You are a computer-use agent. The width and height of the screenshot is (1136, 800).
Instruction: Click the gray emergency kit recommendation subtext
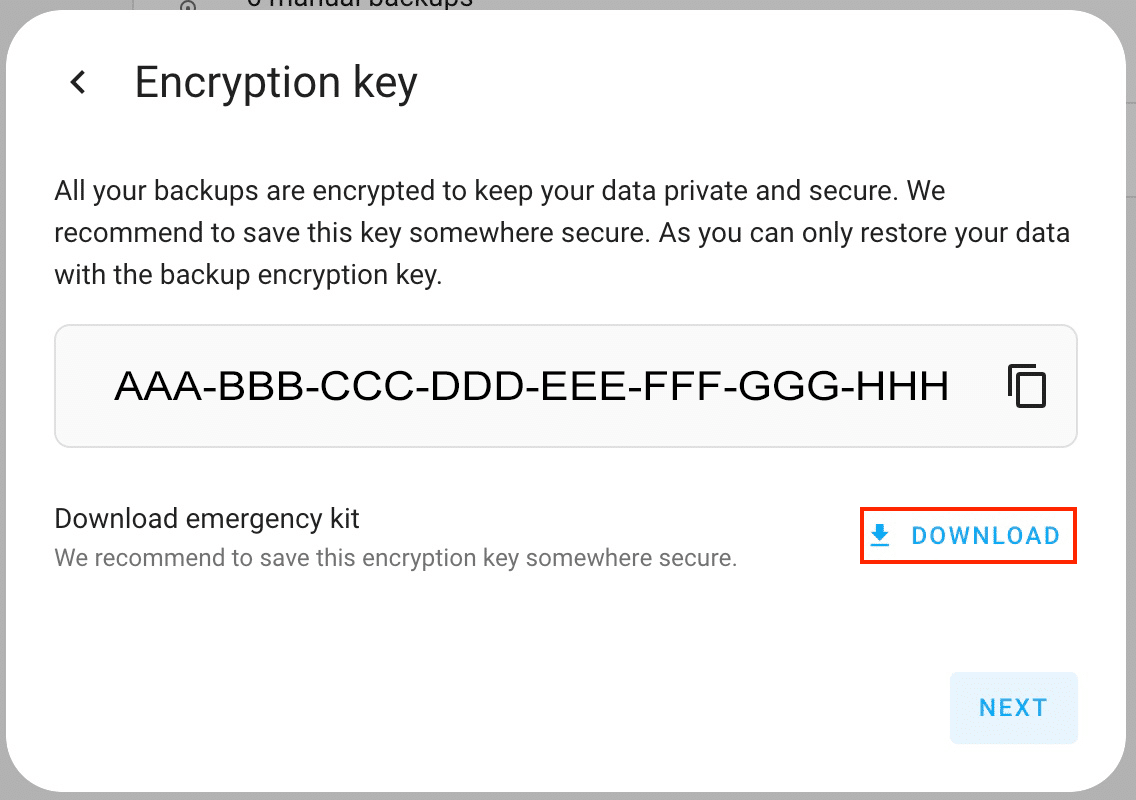(x=395, y=558)
